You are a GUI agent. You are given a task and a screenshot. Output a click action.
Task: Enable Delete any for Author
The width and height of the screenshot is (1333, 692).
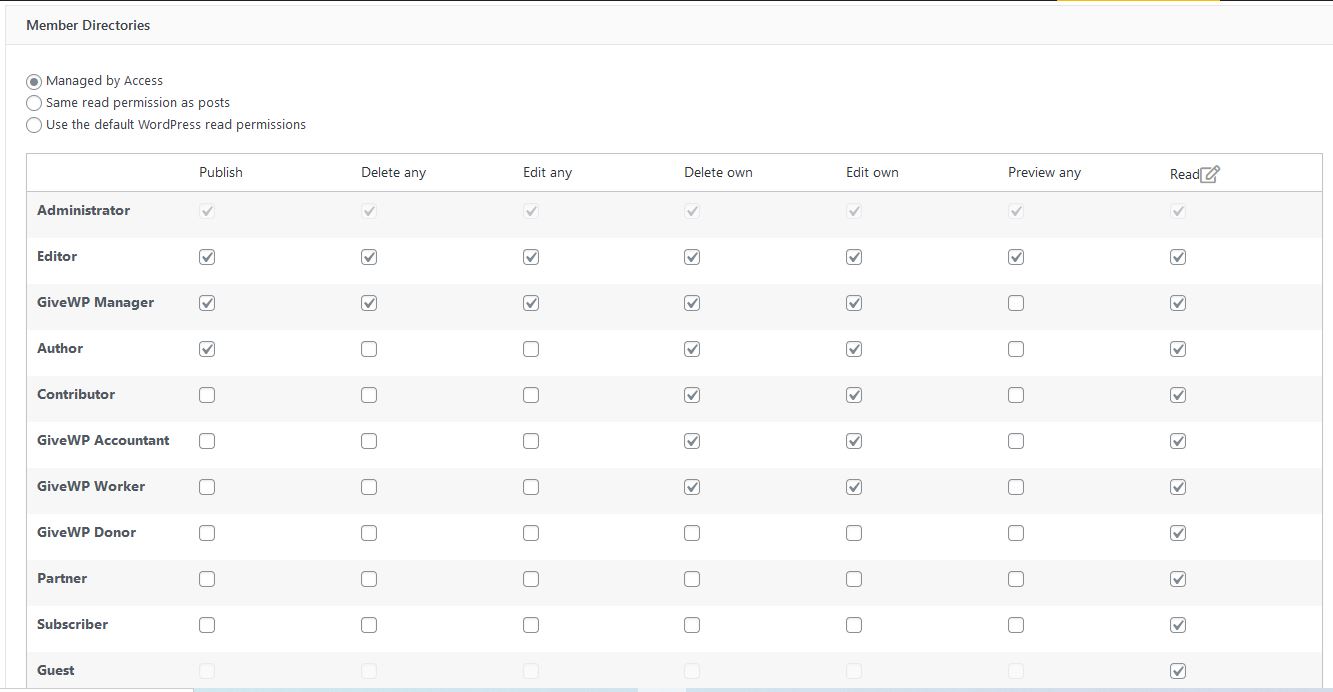coord(369,349)
